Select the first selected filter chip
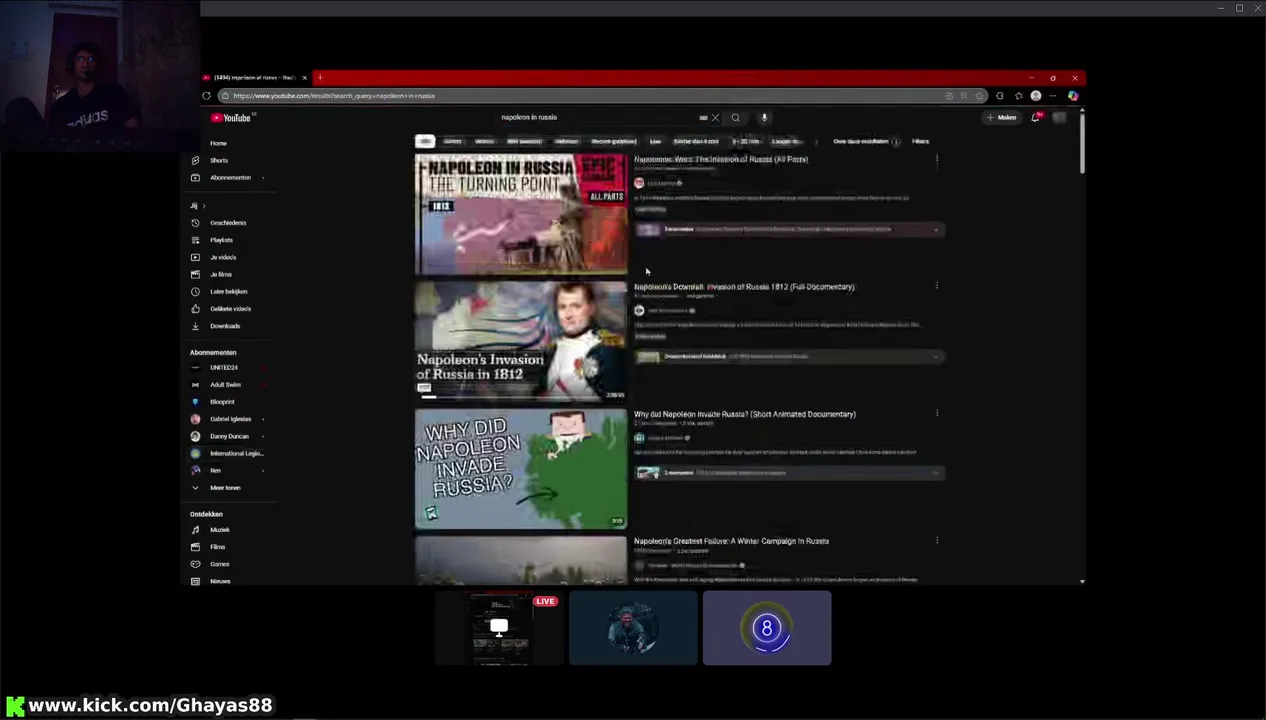The width and height of the screenshot is (1266, 720). click(425, 142)
